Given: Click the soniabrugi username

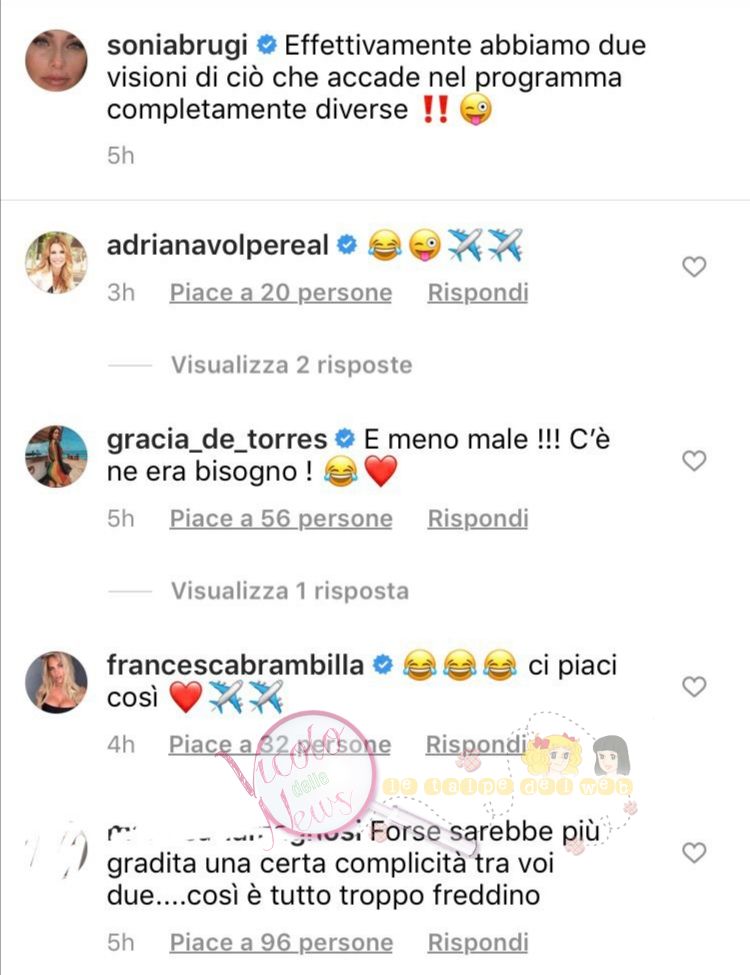Looking at the screenshot, I should coord(177,46).
